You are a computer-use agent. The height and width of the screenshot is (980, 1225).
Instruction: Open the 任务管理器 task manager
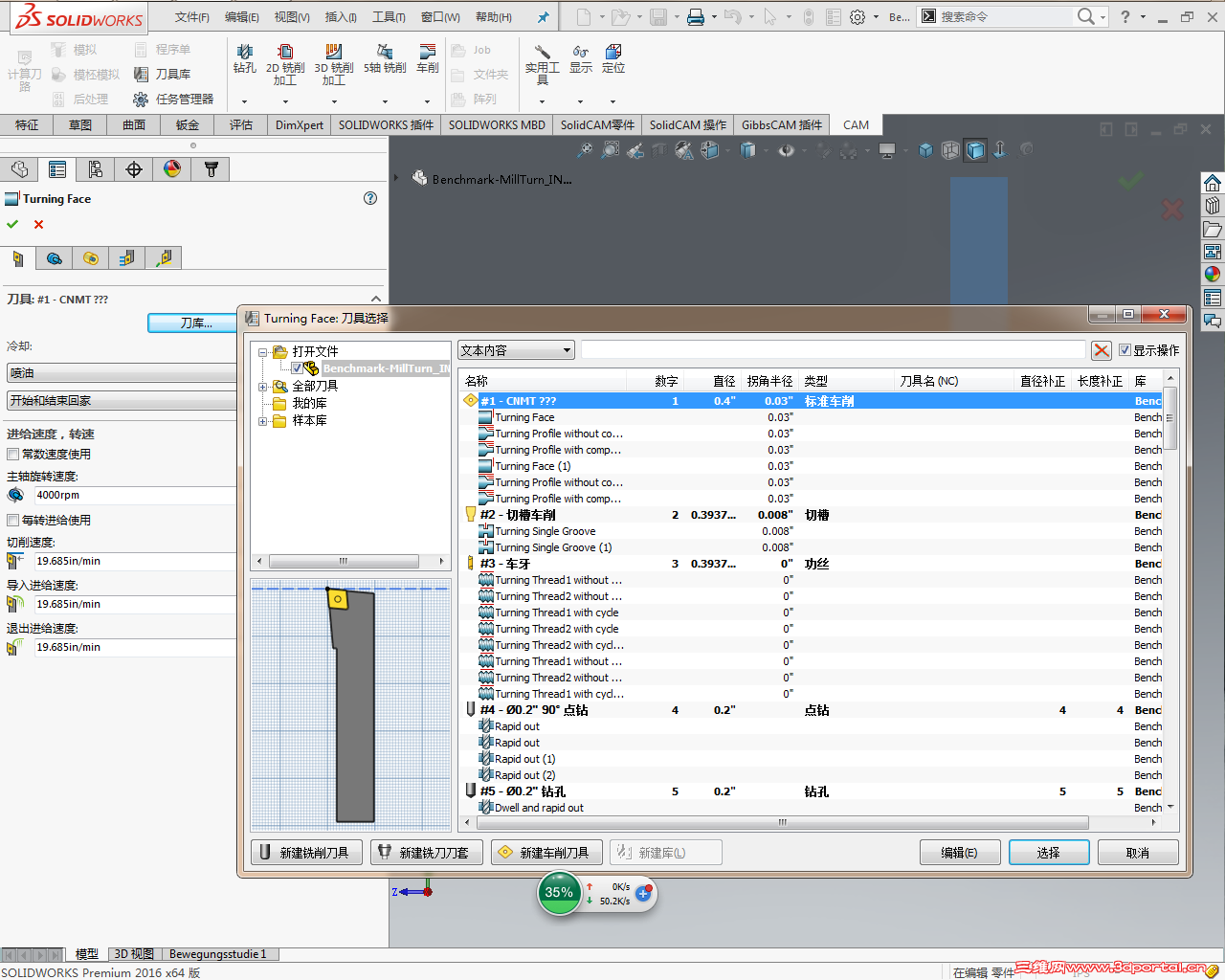coord(173,99)
